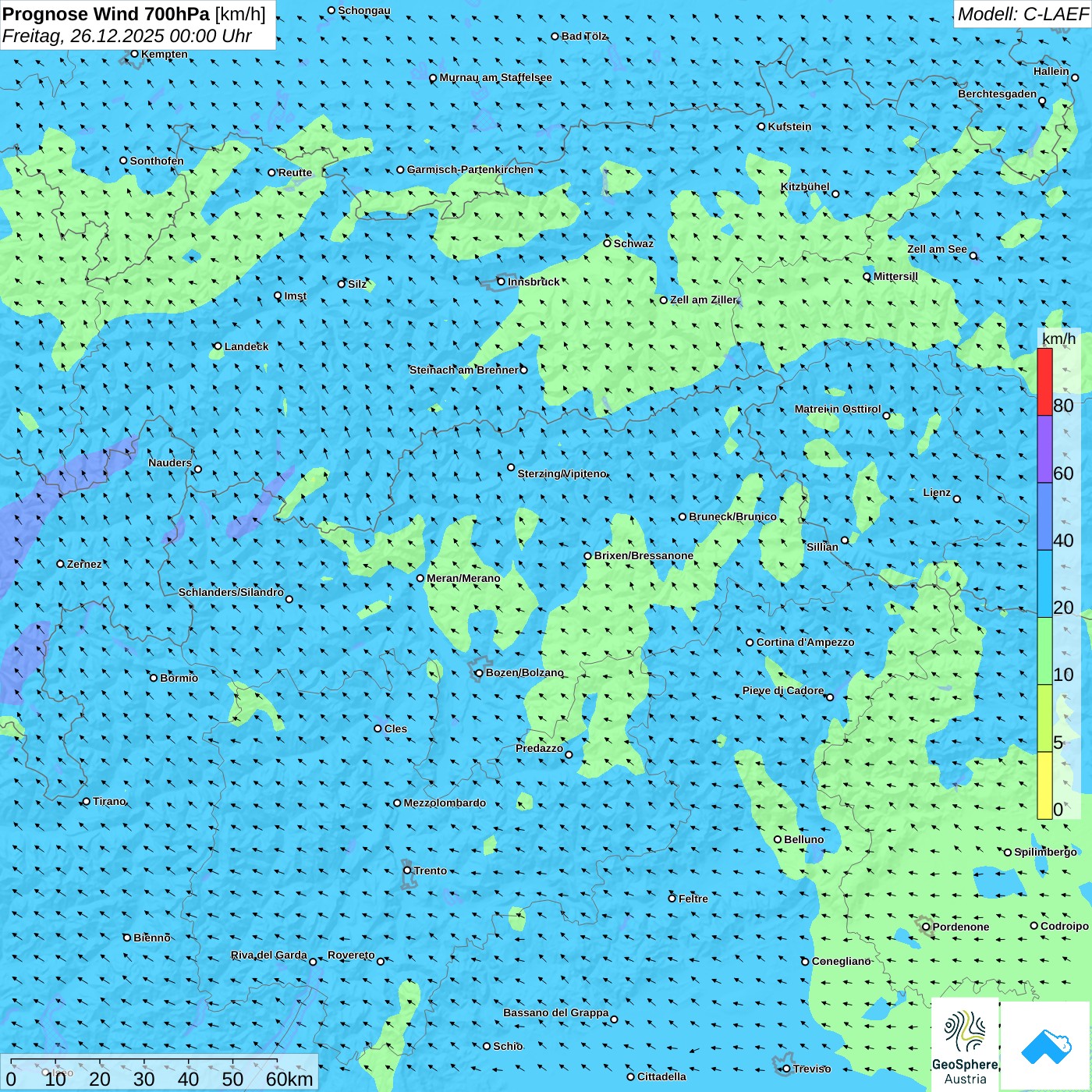Viewport: 1092px width, 1092px height.
Task: Click the green 10 km/h legend color
Action: (x=1044, y=651)
